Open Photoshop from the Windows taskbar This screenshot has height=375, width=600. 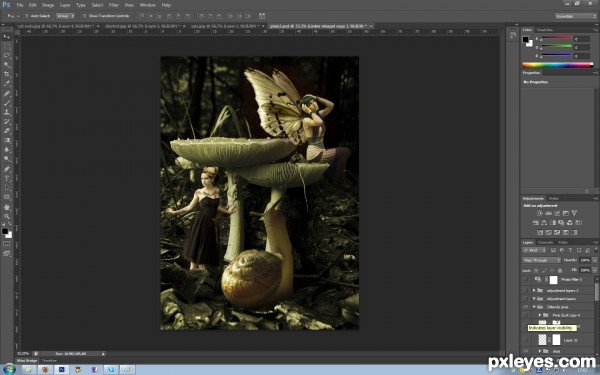point(61,369)
